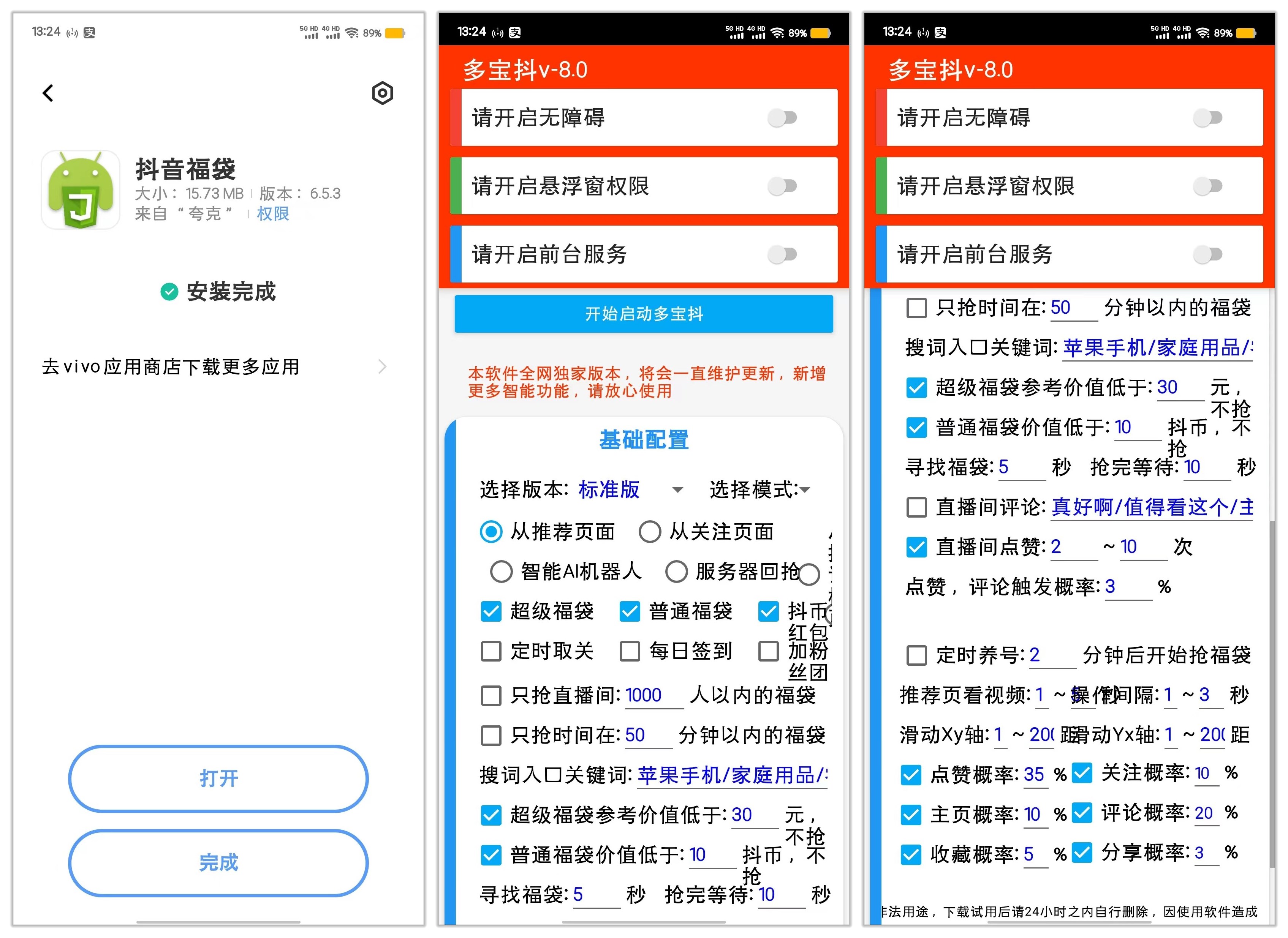Select 从推荐页面 radio button

[491, 532]
